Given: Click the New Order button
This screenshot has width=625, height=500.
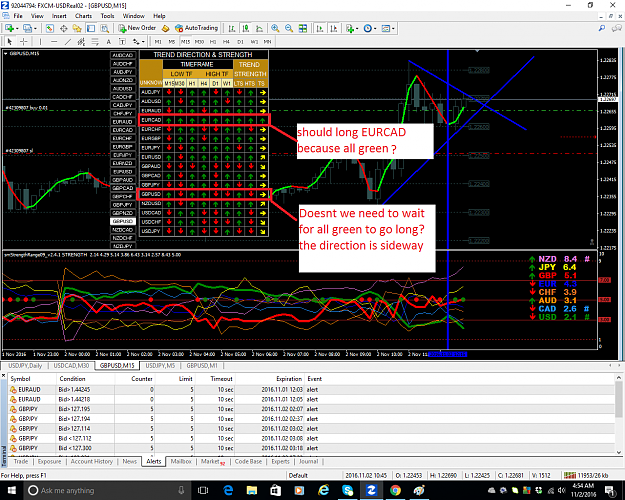Looking at the screenshot, I should point(137,28).
